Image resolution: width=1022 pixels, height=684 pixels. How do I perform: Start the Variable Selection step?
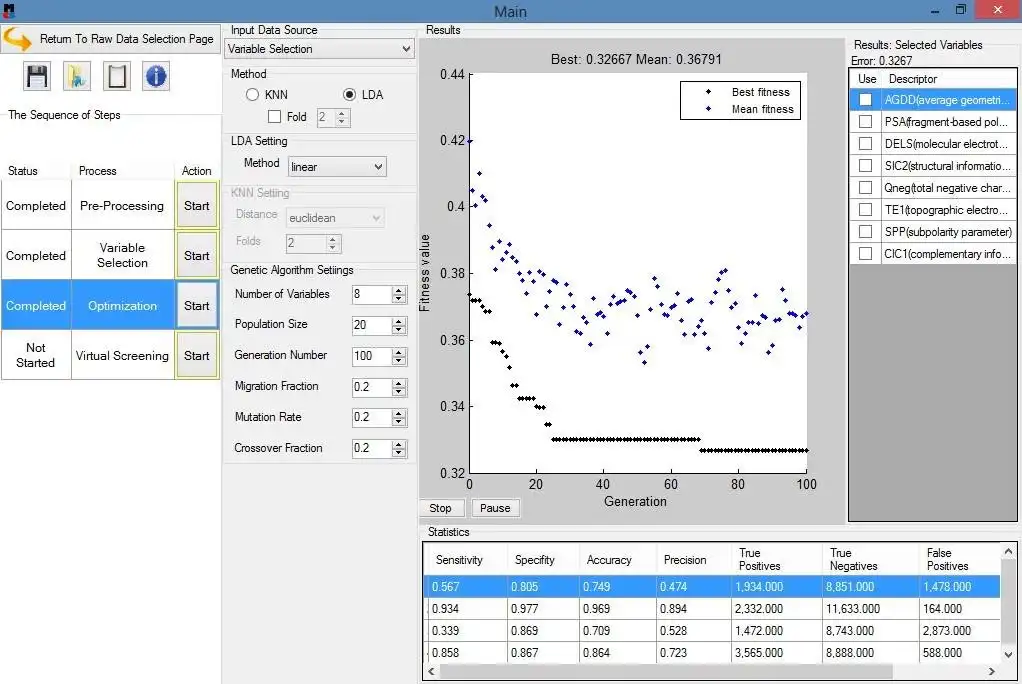pyautogui.click(x=197, y=256)
